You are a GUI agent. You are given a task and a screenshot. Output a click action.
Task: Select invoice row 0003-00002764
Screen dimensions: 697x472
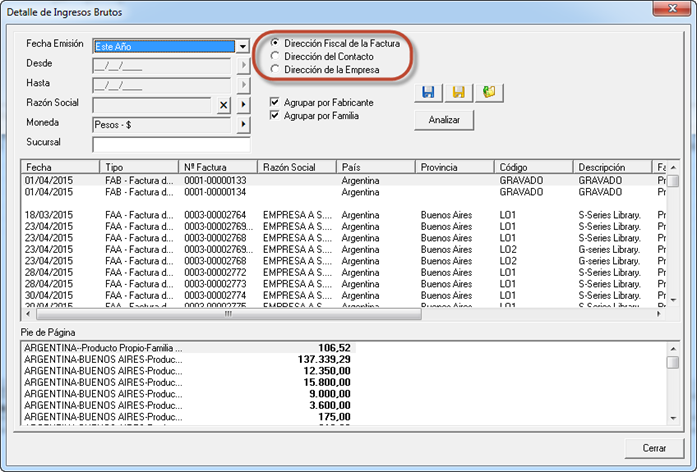click(344, 215)
